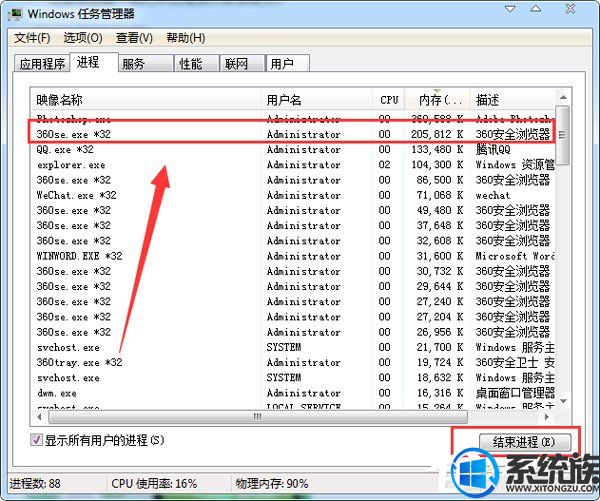Switch to the 性能 tab
Screen dimensions: 600x501
click(197, 63)
